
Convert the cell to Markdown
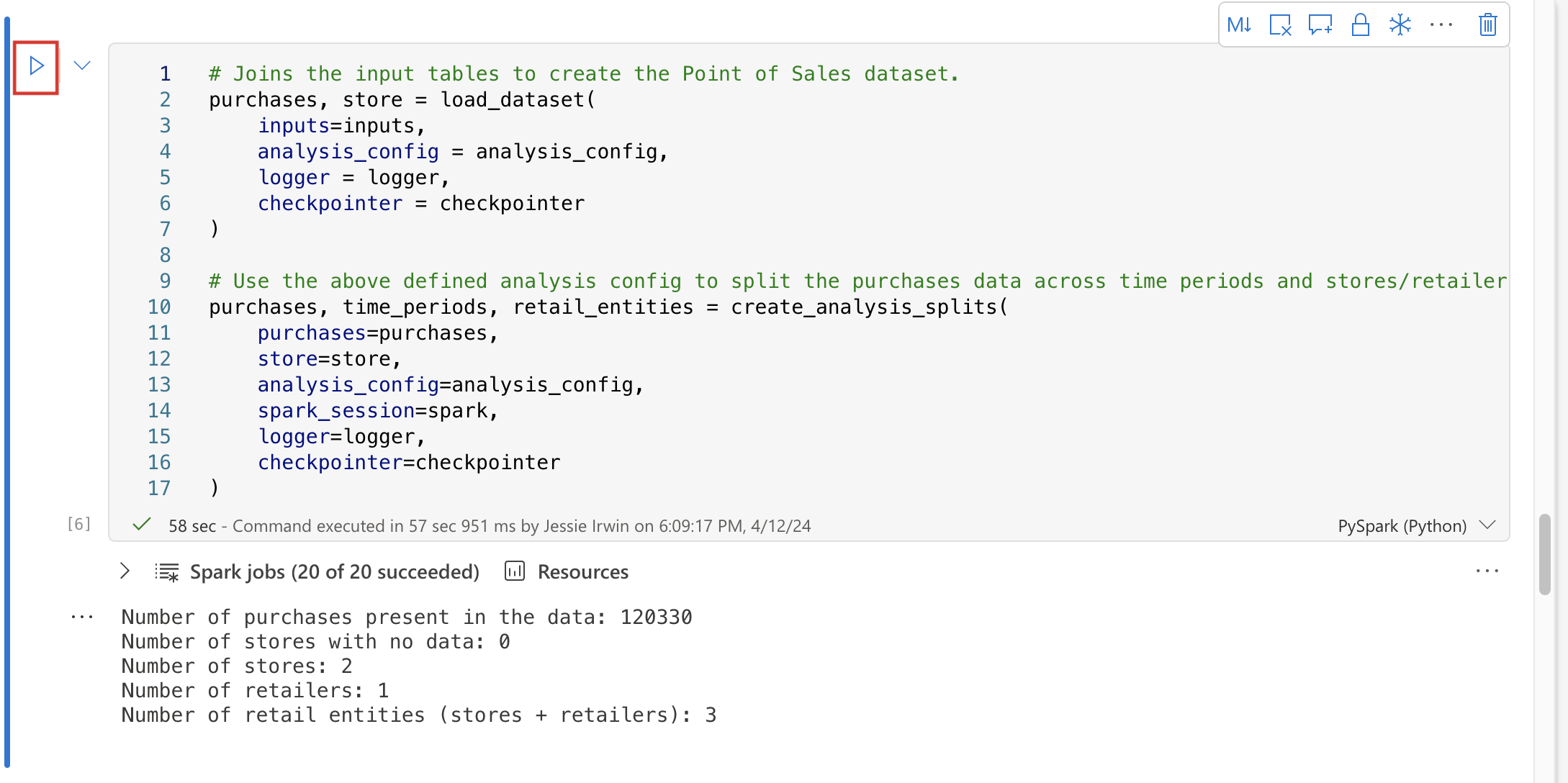pos(1240,25)
